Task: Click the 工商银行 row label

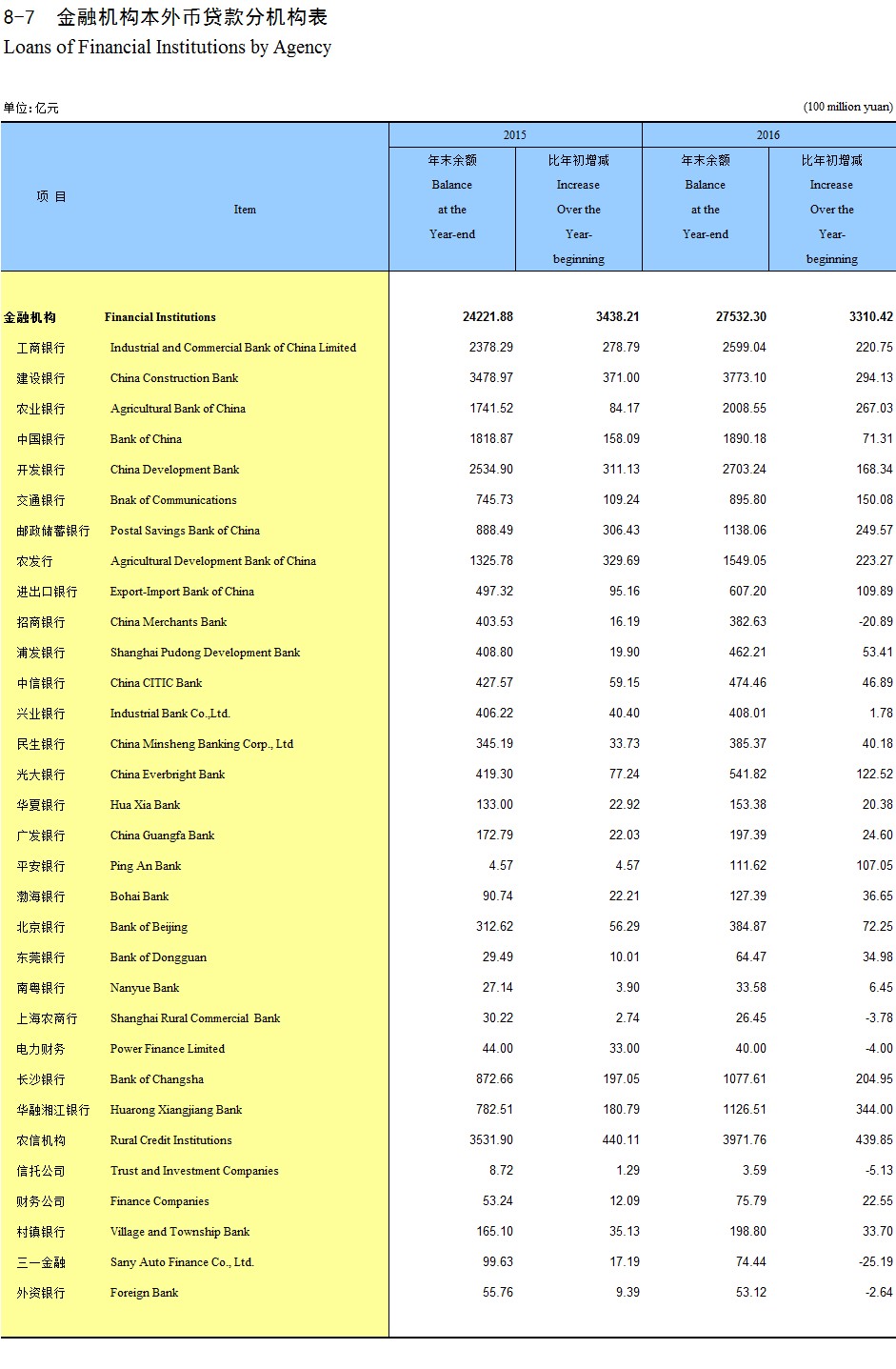Action: (x=41, y=348)
